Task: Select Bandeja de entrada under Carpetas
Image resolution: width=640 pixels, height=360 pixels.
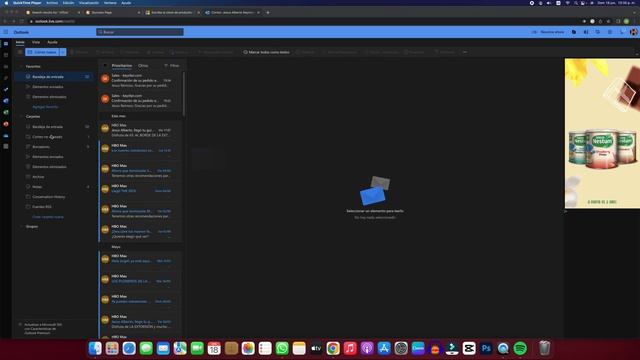Action: pyautogui.click(x=54, y=127)
